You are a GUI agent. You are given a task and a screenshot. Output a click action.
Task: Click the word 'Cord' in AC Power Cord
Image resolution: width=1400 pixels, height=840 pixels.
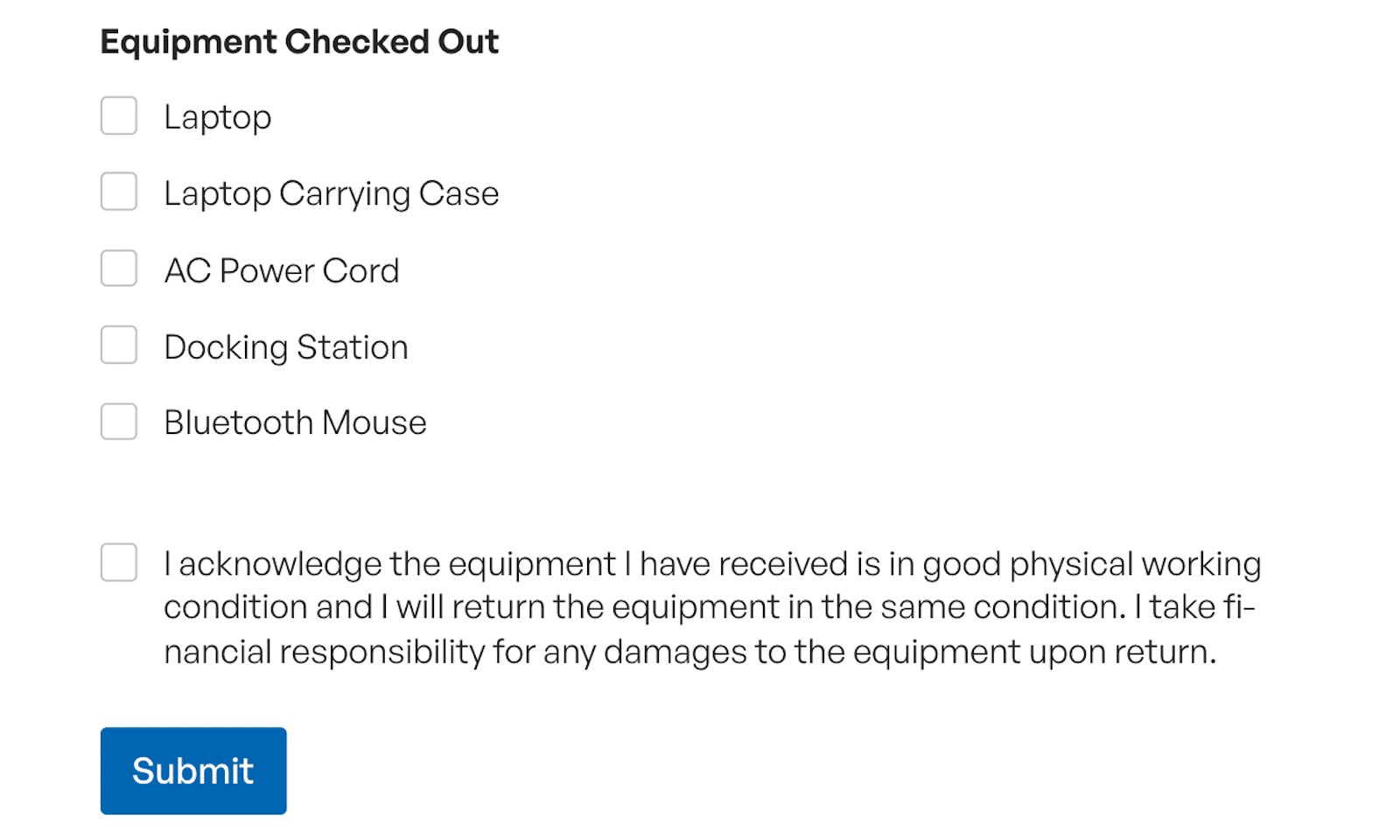click(x=360, y=270)
